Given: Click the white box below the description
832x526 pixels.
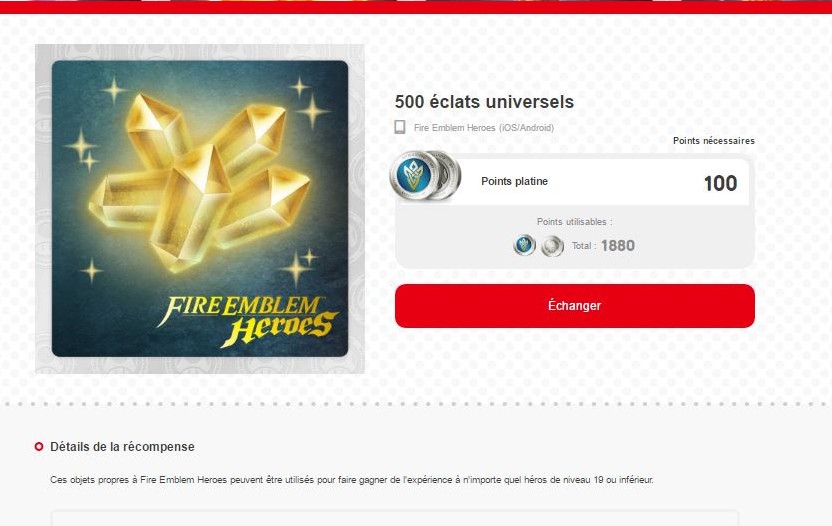Looking at the screenshot, I should tap(395, 518).
